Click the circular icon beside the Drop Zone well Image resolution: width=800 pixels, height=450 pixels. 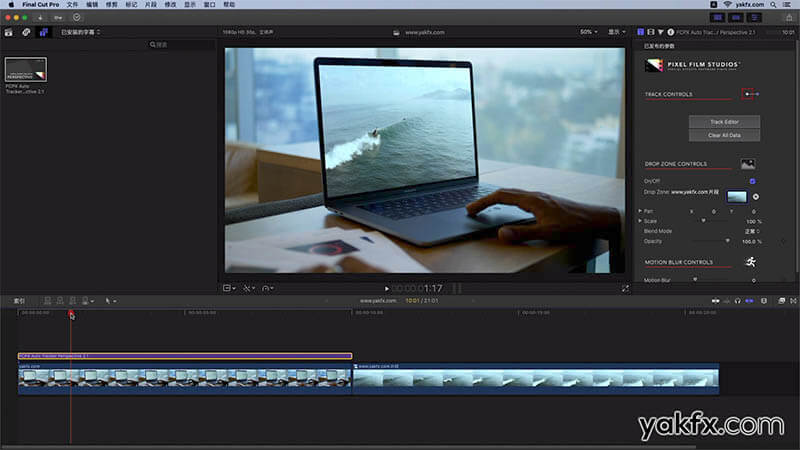point(756,196)
